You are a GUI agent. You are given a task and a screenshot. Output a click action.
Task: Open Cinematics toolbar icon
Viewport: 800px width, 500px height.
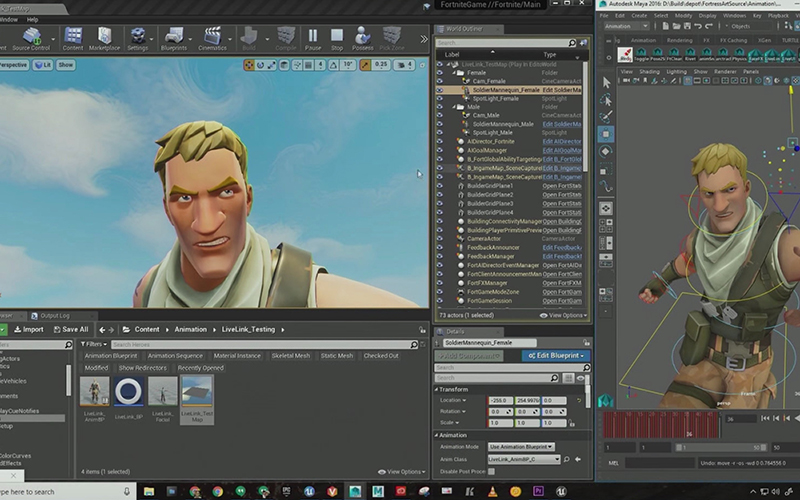coord(212,39)
